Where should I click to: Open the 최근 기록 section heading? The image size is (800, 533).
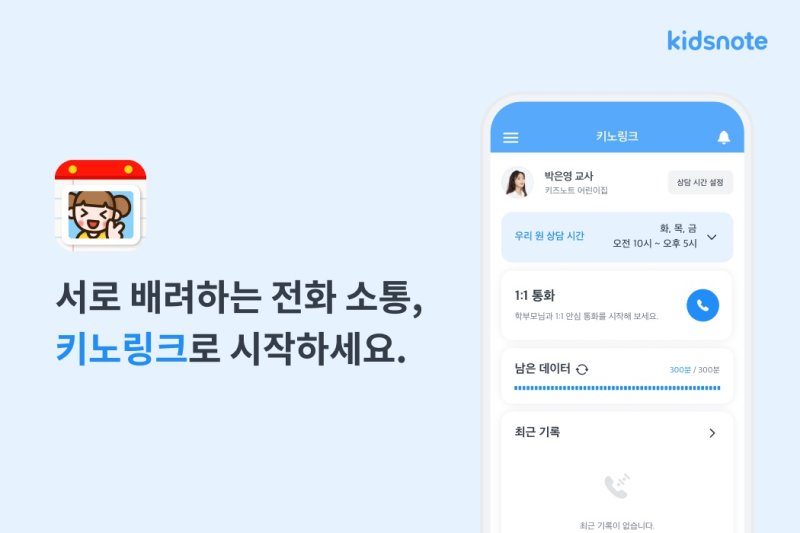[537, 432]
